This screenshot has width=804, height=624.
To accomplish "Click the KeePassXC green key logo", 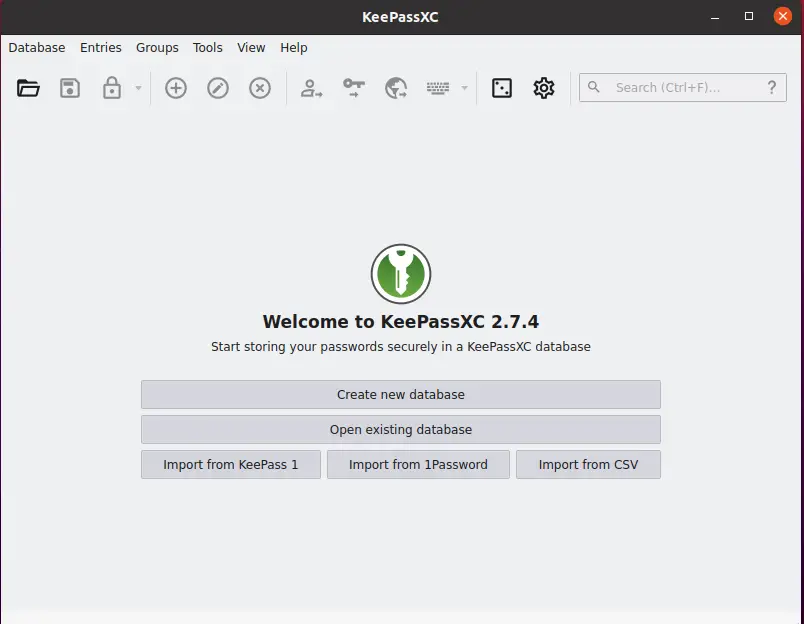I will (x=401, y=274).
